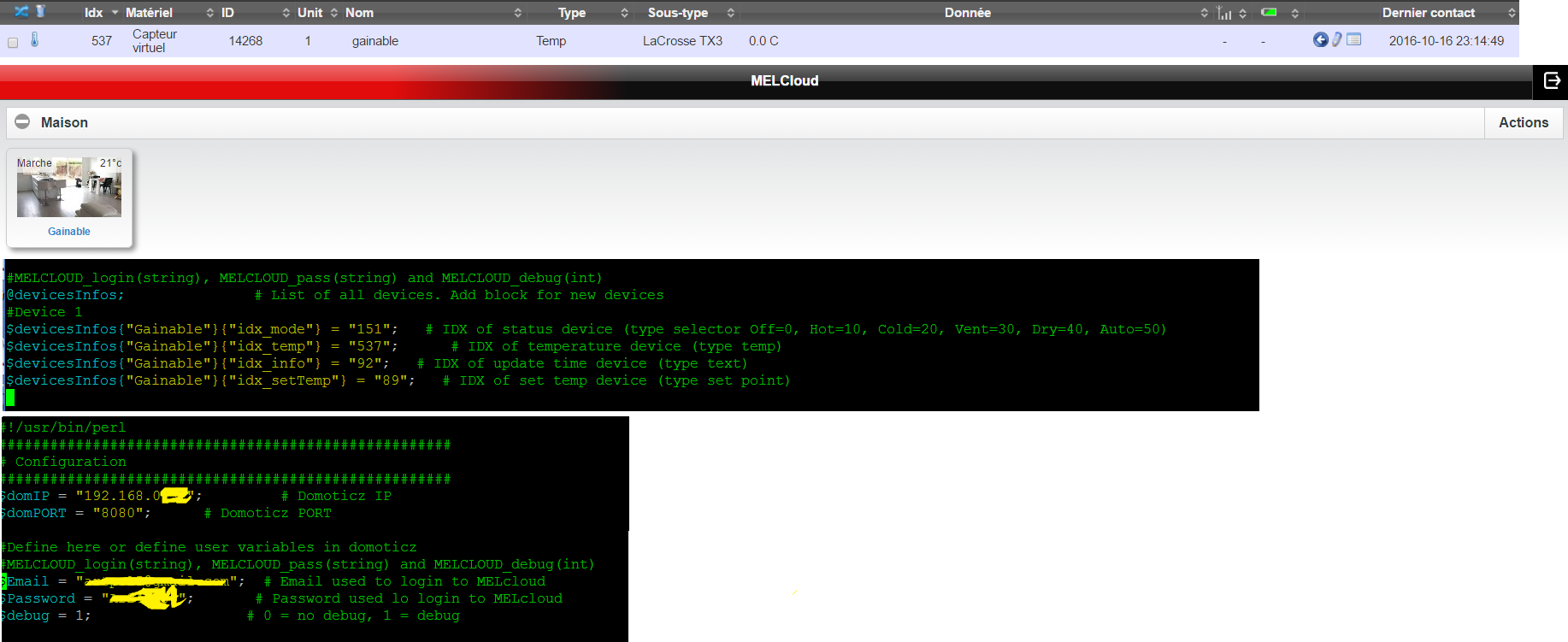Click the idx_temp "537" code line
The width and height of the screenshot is (1568, 642).
click(x=393, y=346)
